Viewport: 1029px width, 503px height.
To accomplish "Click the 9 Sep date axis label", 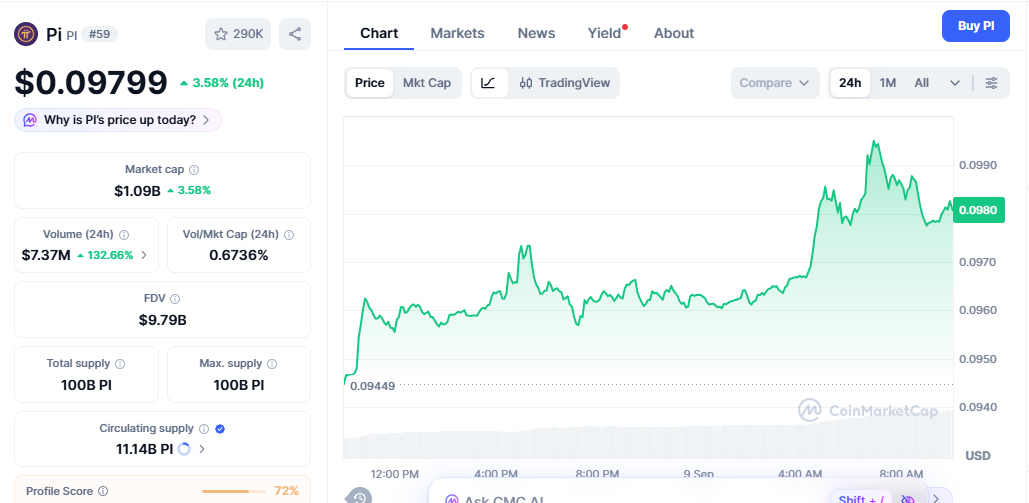I will 698,474.
